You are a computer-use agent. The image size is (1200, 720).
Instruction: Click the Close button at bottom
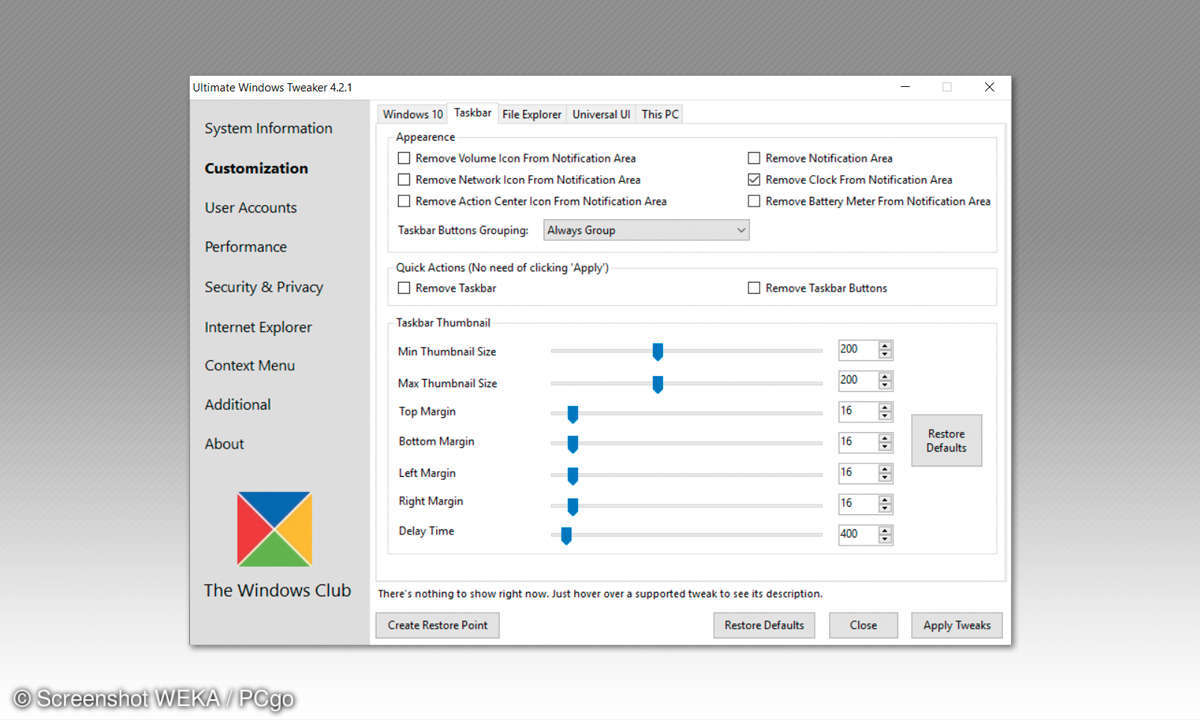pos(863,625)
